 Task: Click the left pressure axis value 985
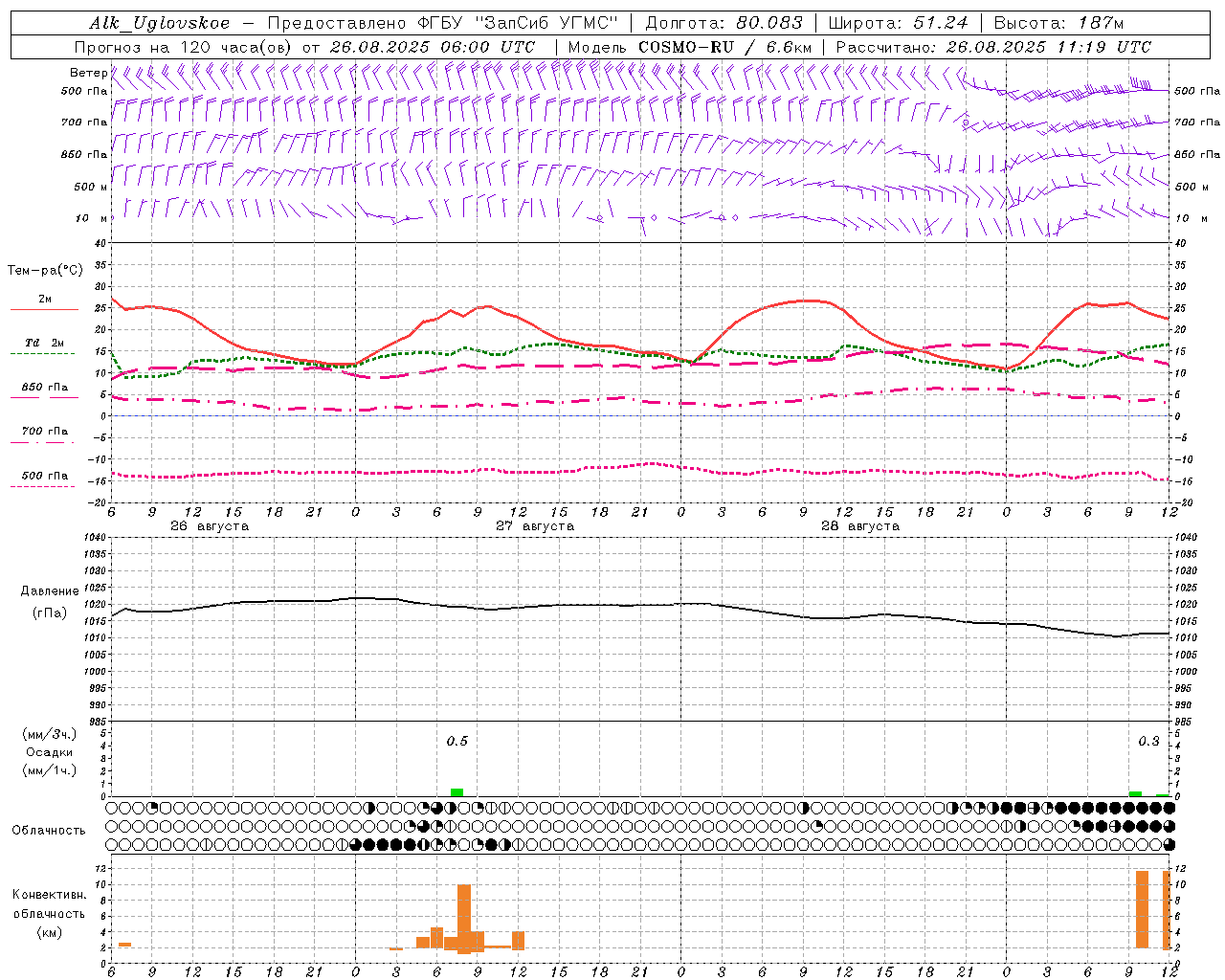coord(96,722)
